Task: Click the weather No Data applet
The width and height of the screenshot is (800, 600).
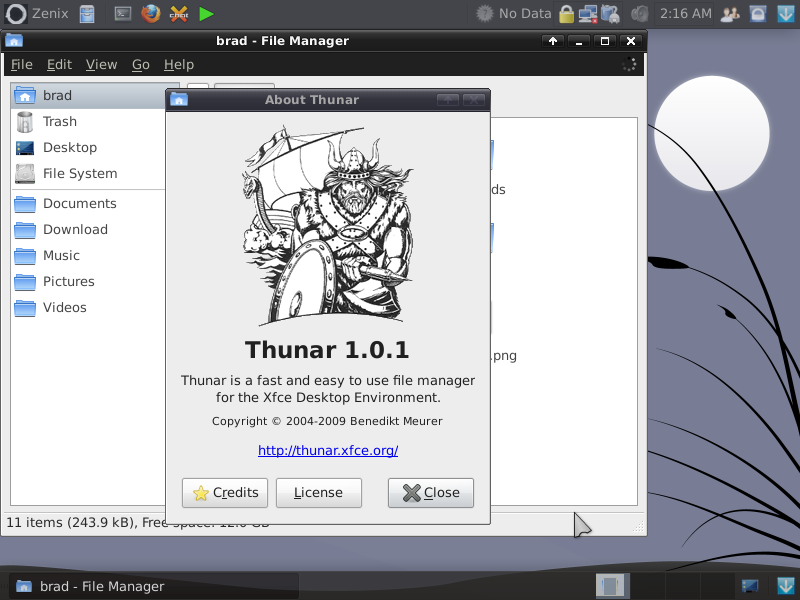Action: [513, 13]
